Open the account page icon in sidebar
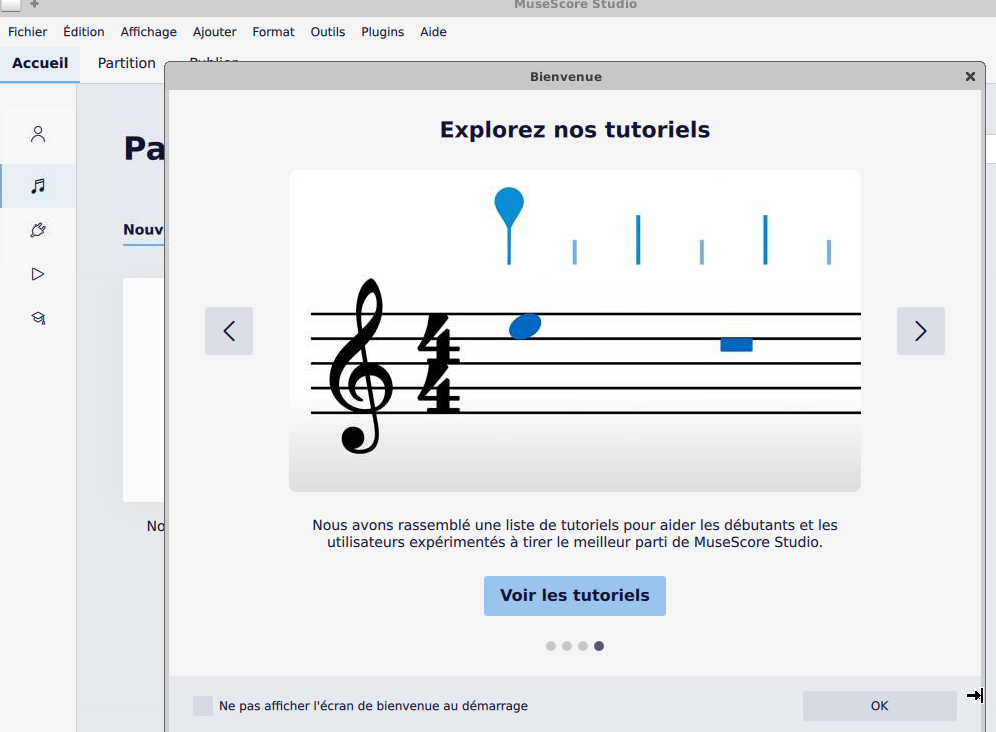This screenshot has height=732, width=996. tap(38, 134)
